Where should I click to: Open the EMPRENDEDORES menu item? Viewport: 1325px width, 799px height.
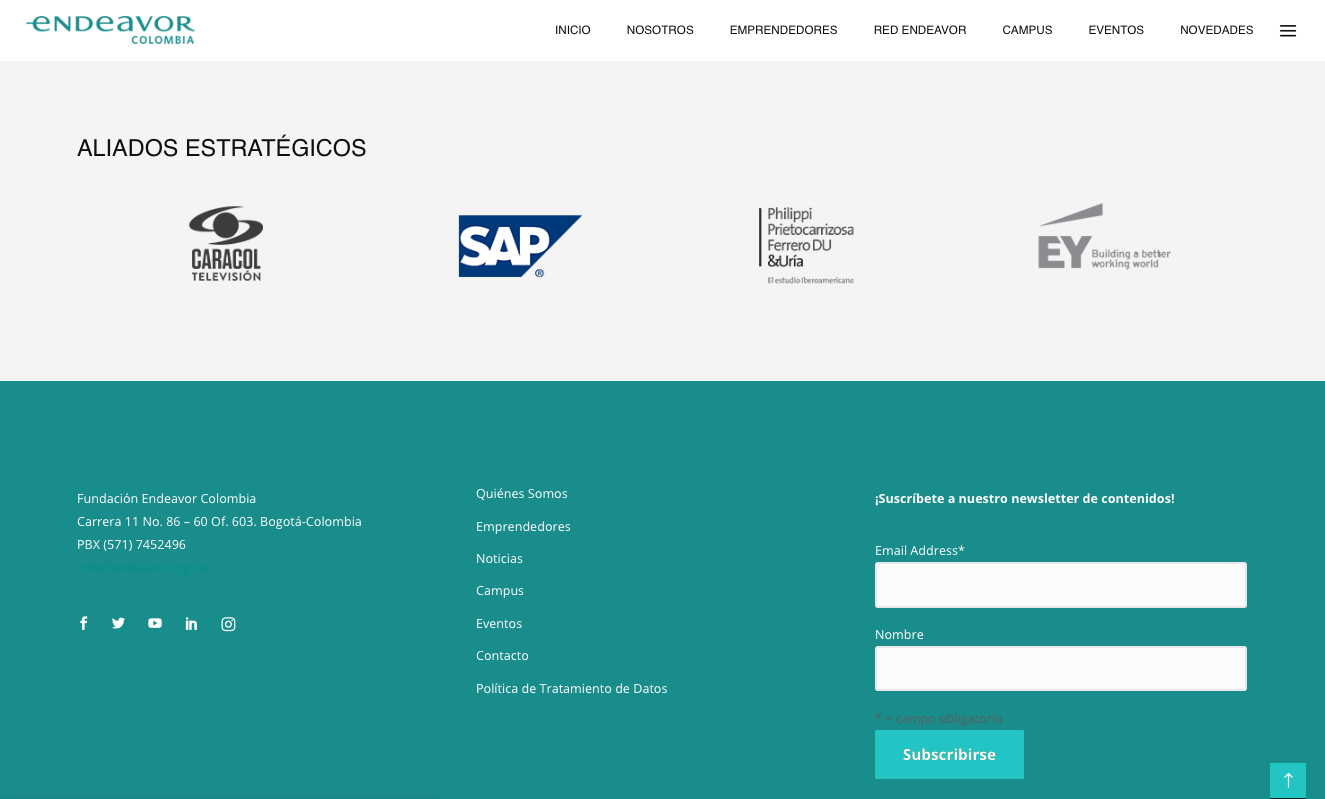tap(783, 30)
